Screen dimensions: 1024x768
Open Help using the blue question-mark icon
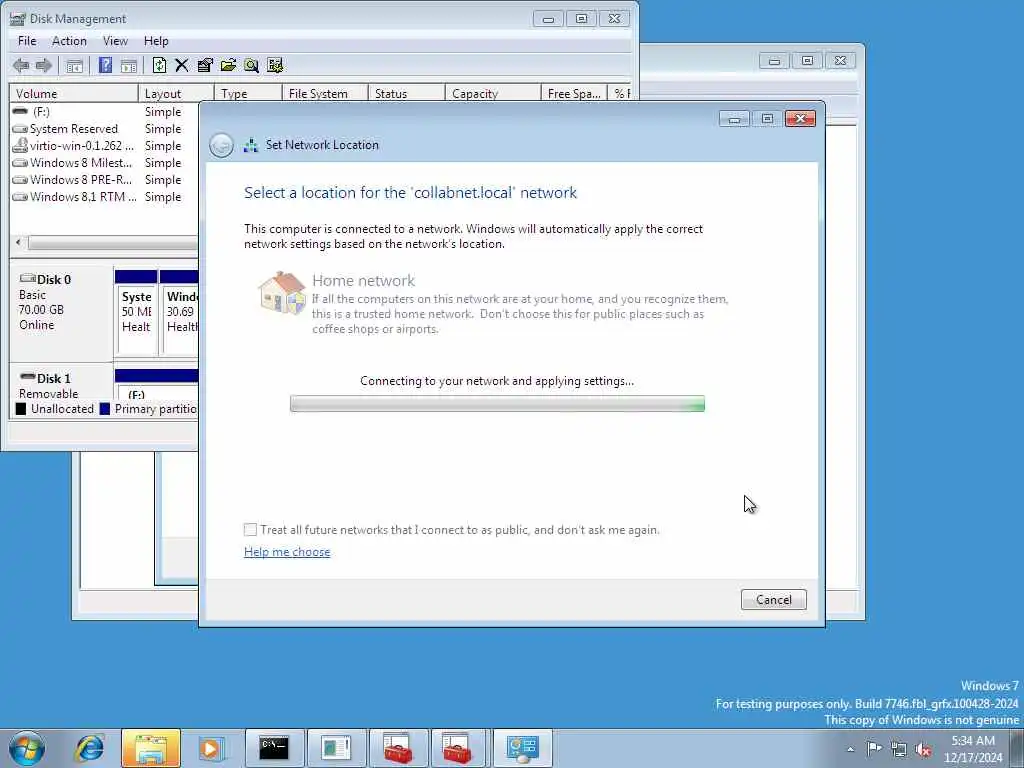(x=105, y=65)
